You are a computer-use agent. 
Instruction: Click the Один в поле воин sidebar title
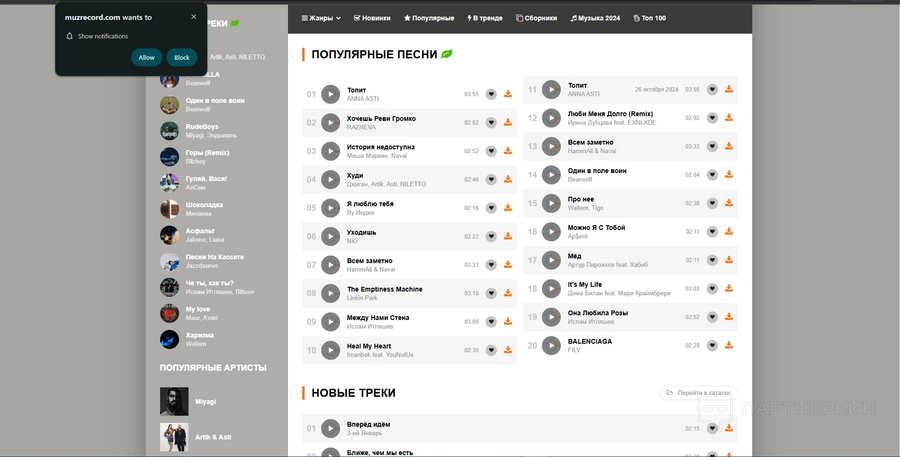pos(215,100)
